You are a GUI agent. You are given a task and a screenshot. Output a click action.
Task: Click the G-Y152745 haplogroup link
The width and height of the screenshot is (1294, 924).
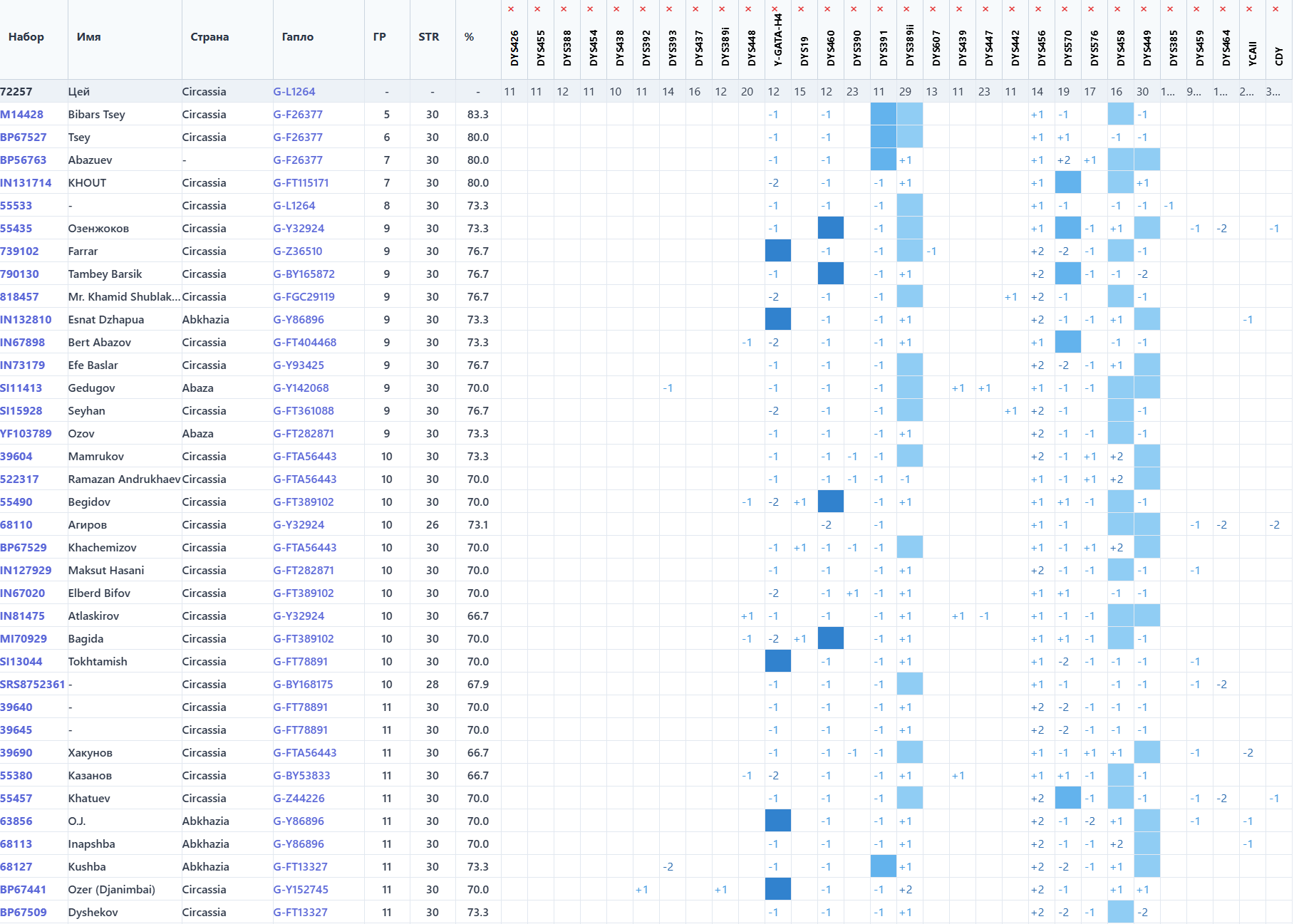(x=301, y=890)
